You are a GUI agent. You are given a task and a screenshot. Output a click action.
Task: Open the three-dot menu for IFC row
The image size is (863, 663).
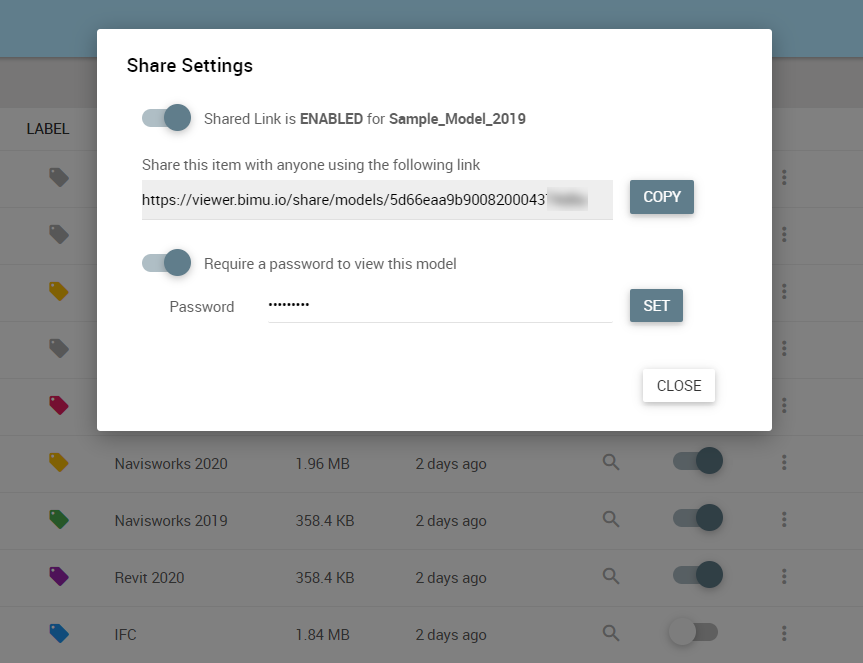pos(784,633)
